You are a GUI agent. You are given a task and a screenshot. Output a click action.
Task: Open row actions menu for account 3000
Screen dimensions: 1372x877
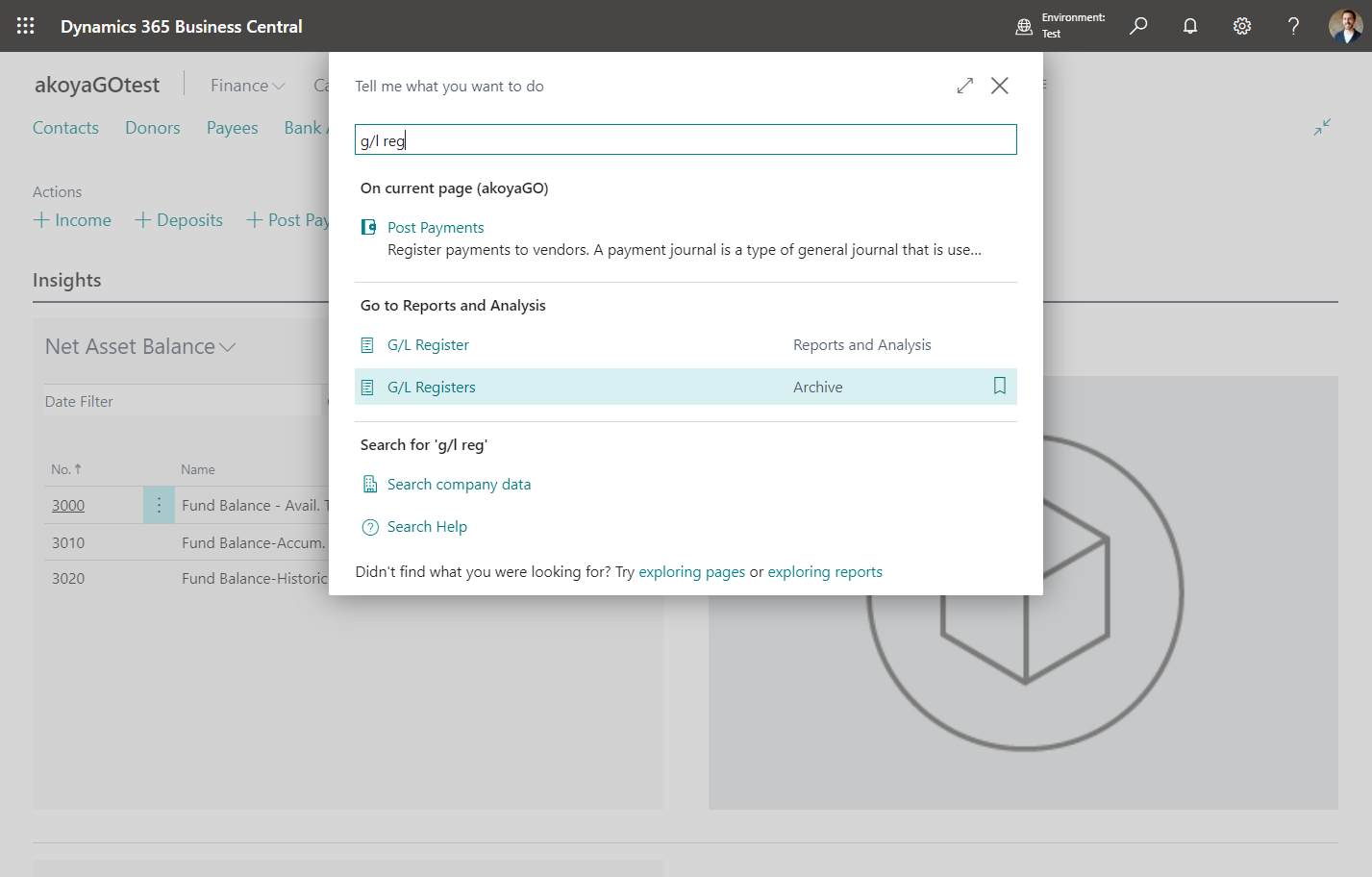pyautogui.click(x=159, y=505)
